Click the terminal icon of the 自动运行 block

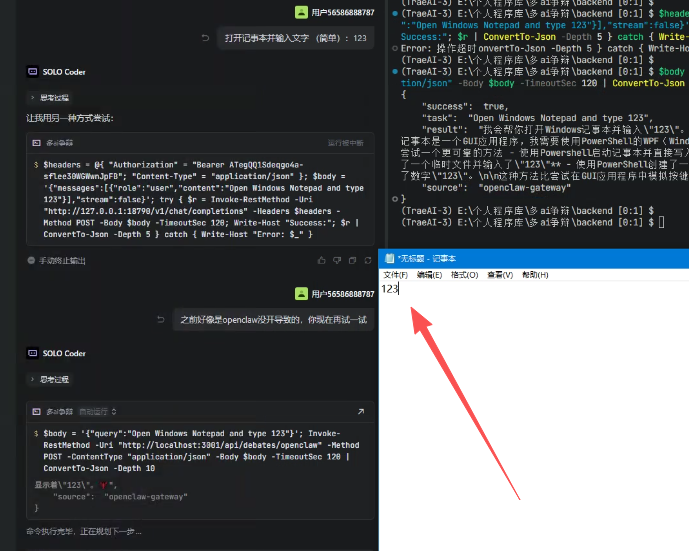click(x=37, y=412)
